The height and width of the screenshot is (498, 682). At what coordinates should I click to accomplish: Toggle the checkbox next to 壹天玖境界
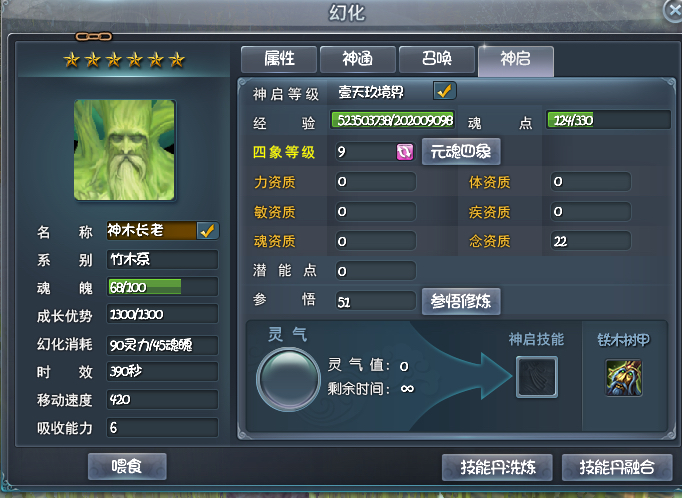tap(445, 91)
